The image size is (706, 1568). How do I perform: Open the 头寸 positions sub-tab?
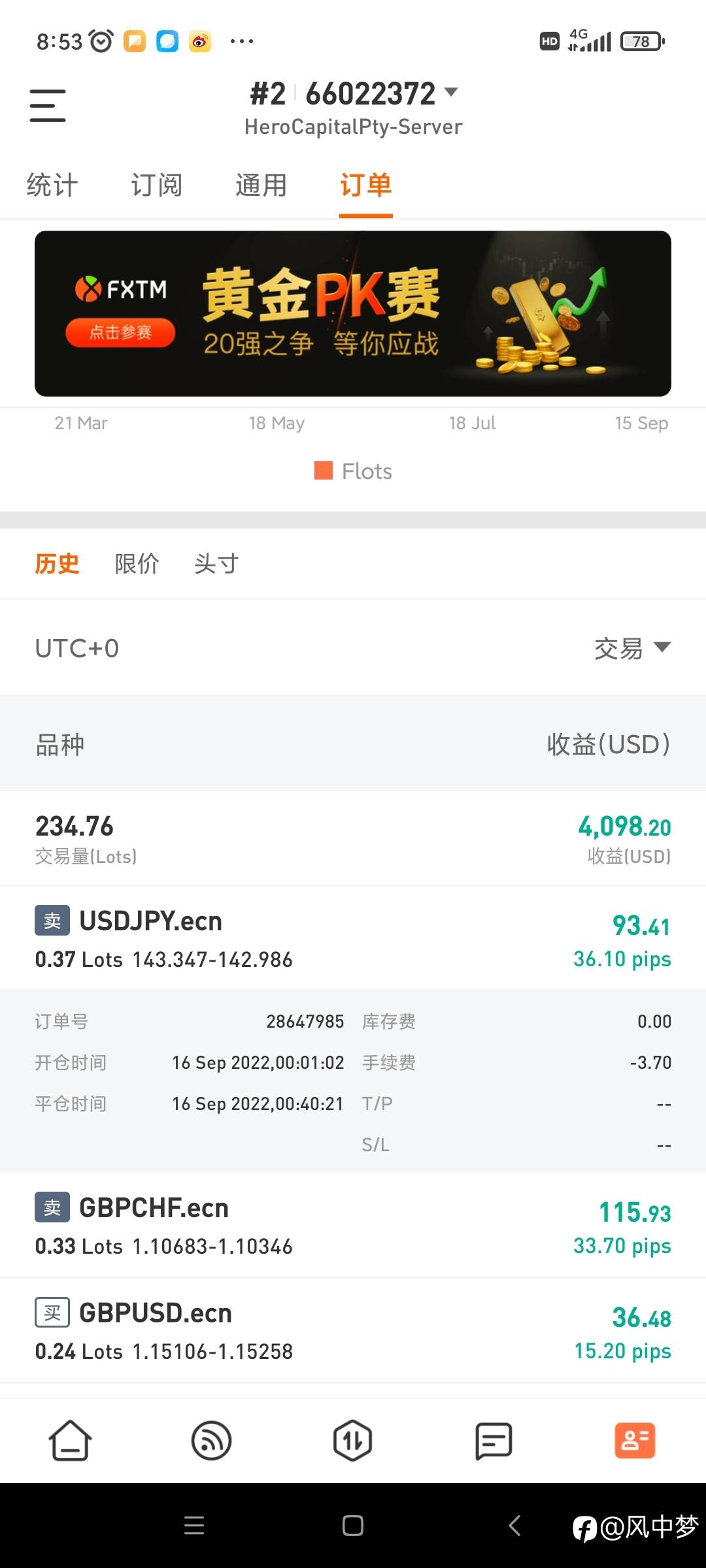(x=216, y=563)
